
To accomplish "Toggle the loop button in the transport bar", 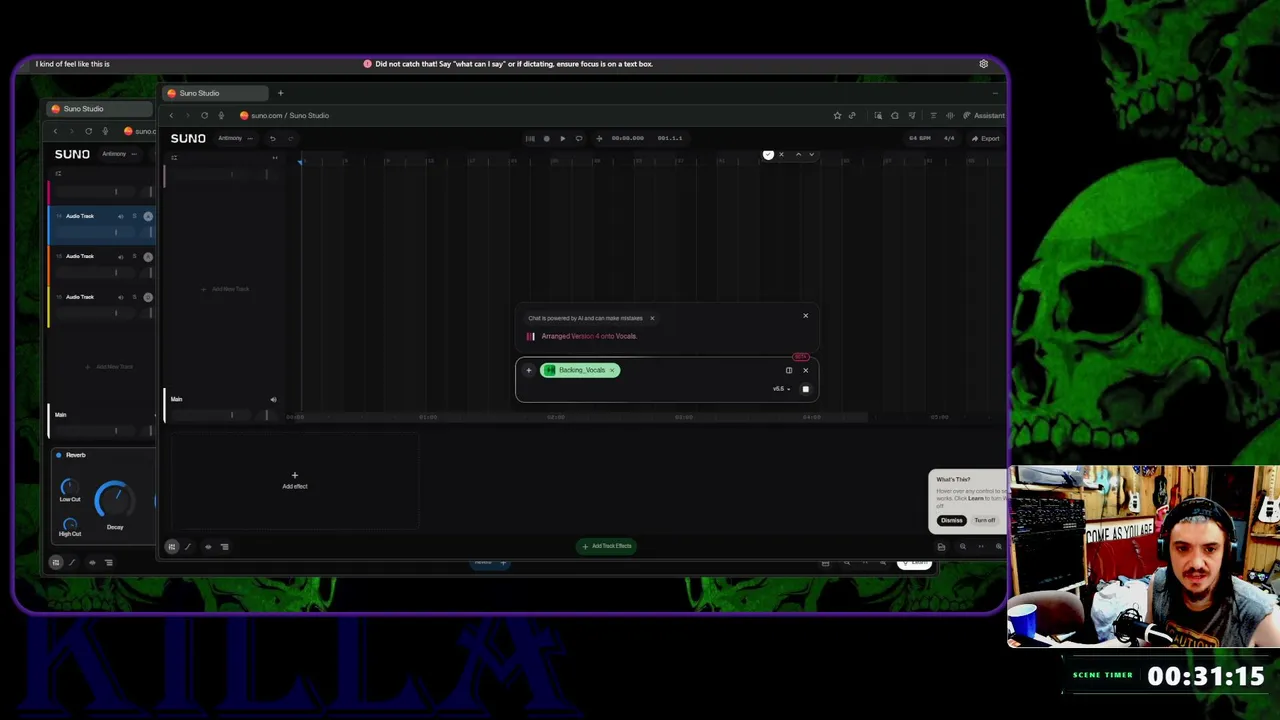I will tap(578, 138).
